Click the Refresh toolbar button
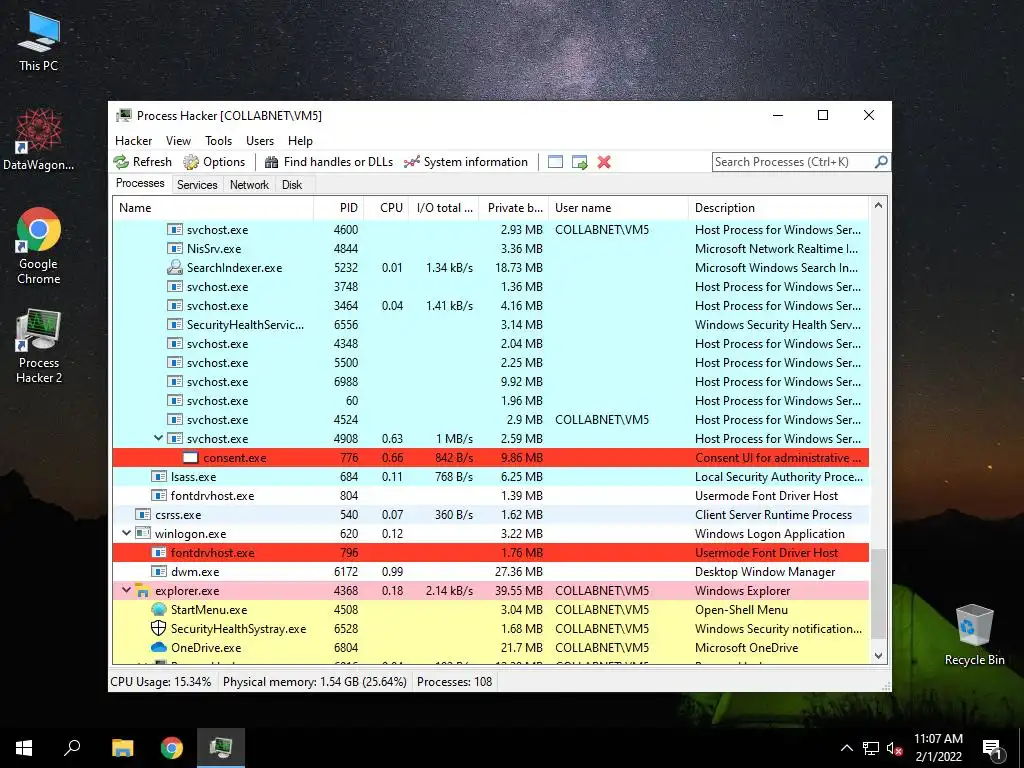This screenshot has height=768, width=1024. (x=142, y=162)
